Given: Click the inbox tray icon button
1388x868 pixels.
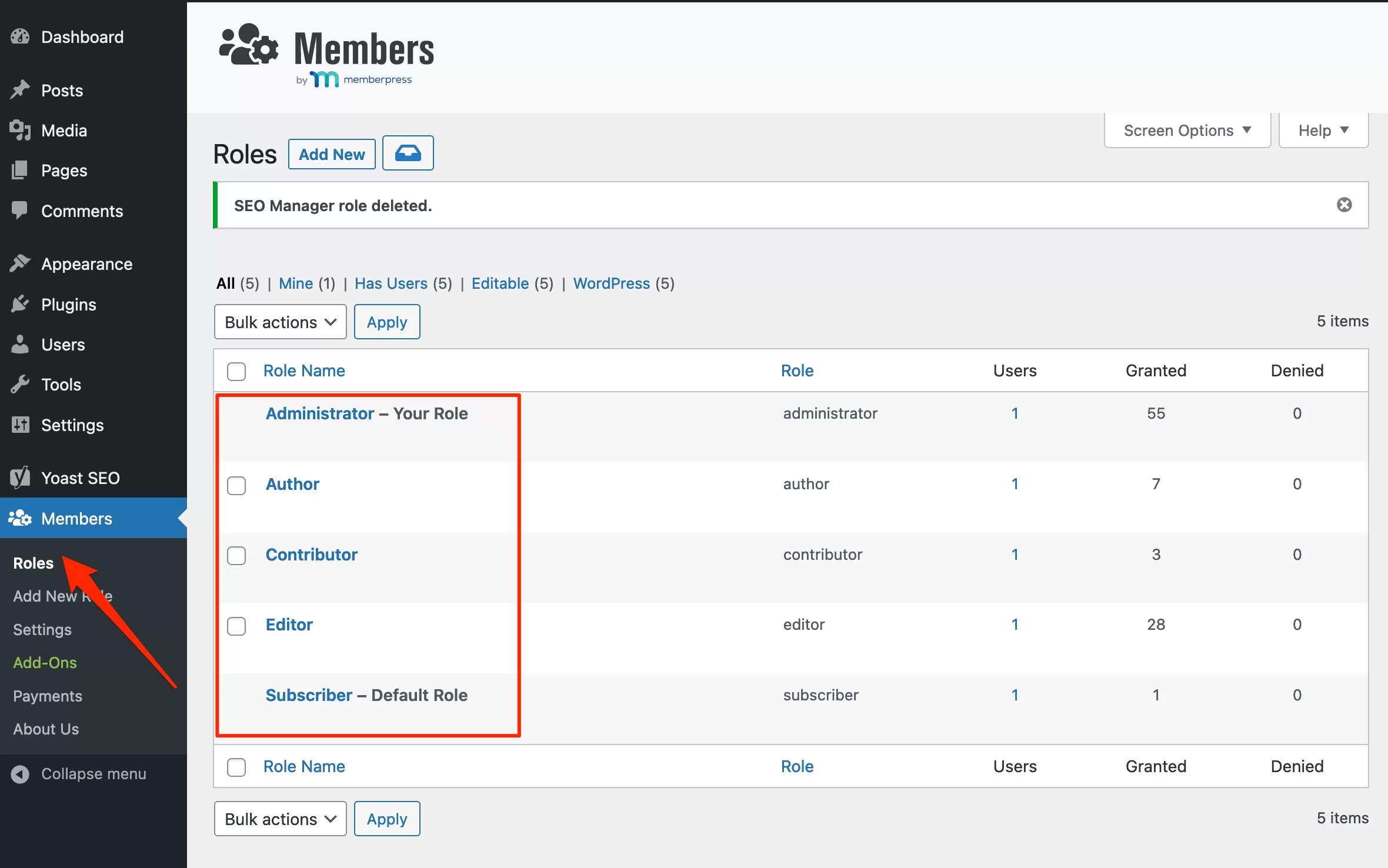Looking at the screenshot, I should point(408,153).
